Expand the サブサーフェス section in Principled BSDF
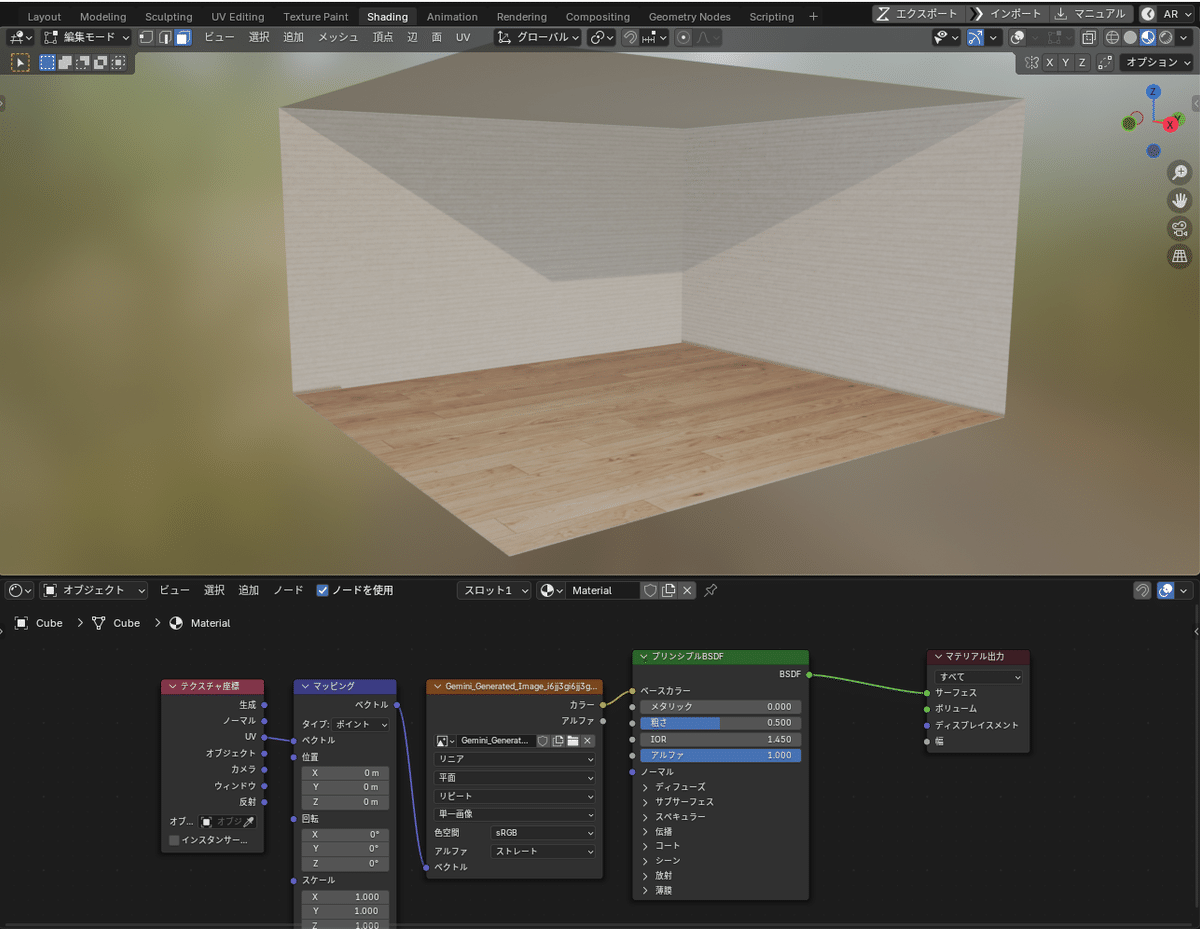This screenshot has width=1200, height=929. point(684,802)
